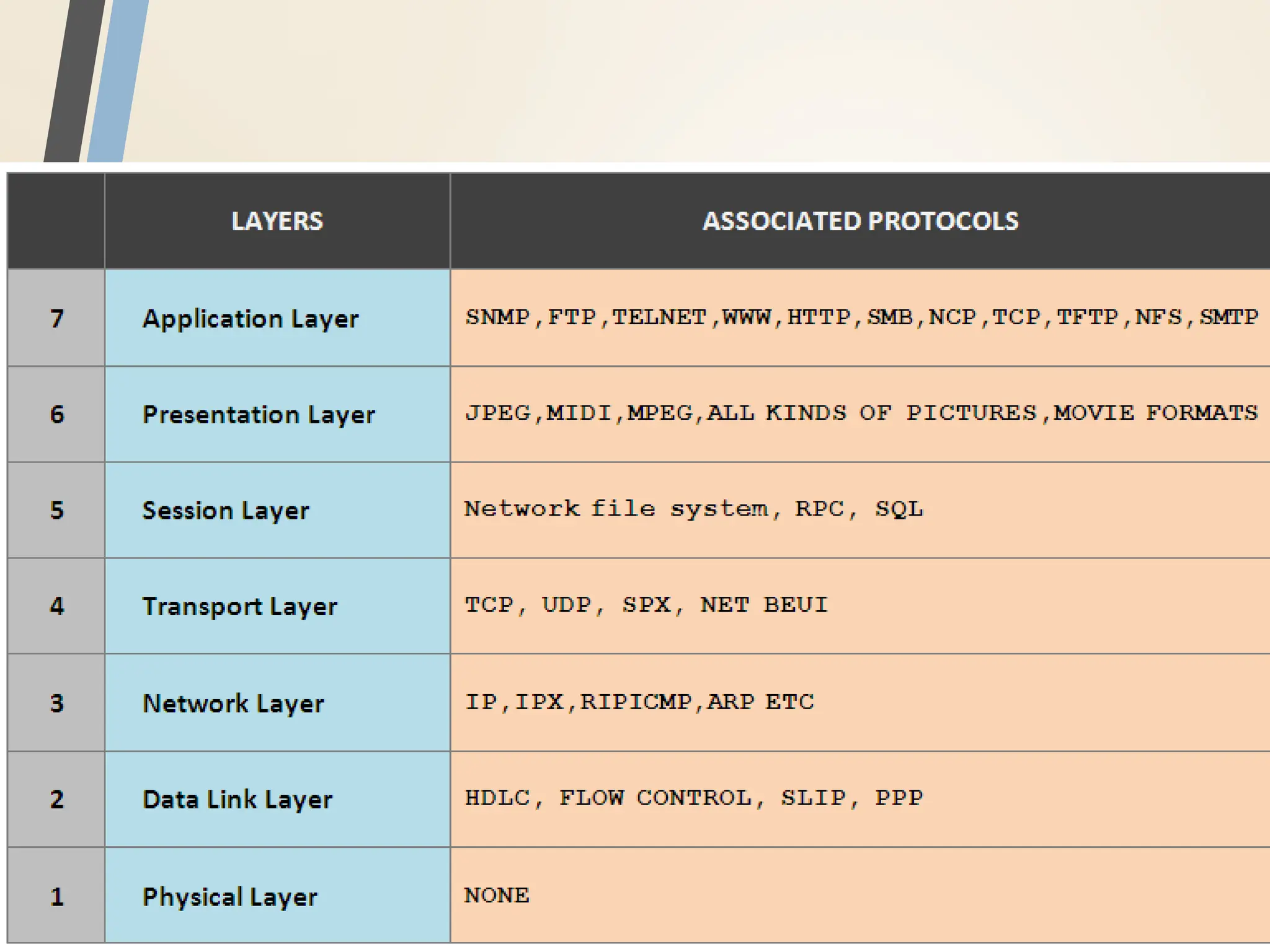Viewport: 1270px width, 952px height.
Task: Click the blue diagonal stripe decoration
Action: point(118,81)
